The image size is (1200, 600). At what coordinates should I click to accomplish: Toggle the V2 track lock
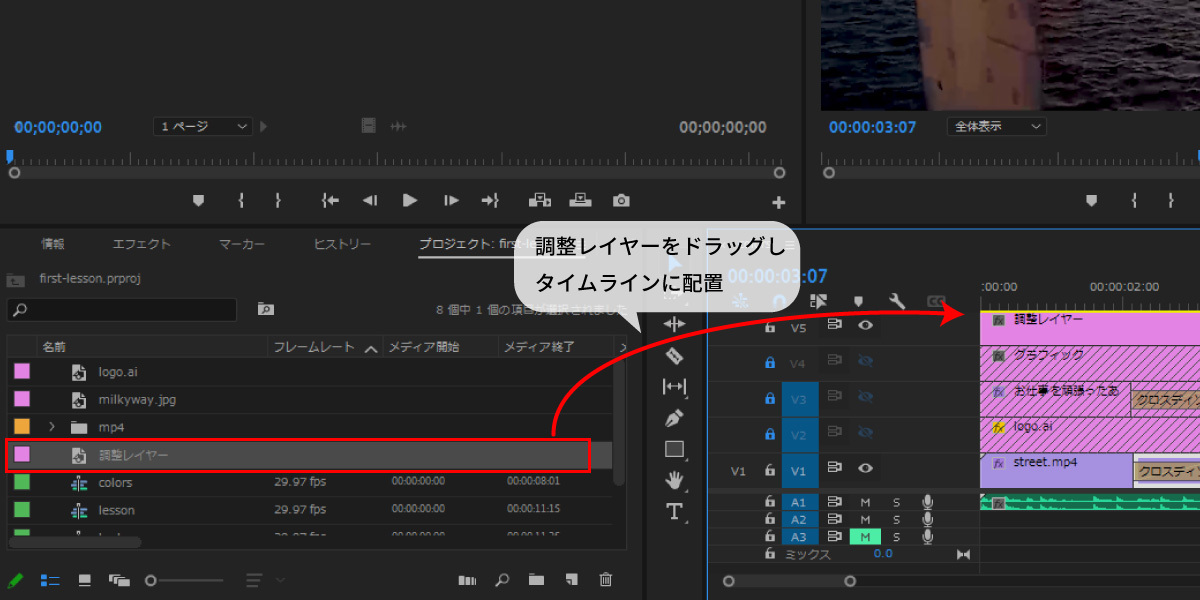click(770, 434)
